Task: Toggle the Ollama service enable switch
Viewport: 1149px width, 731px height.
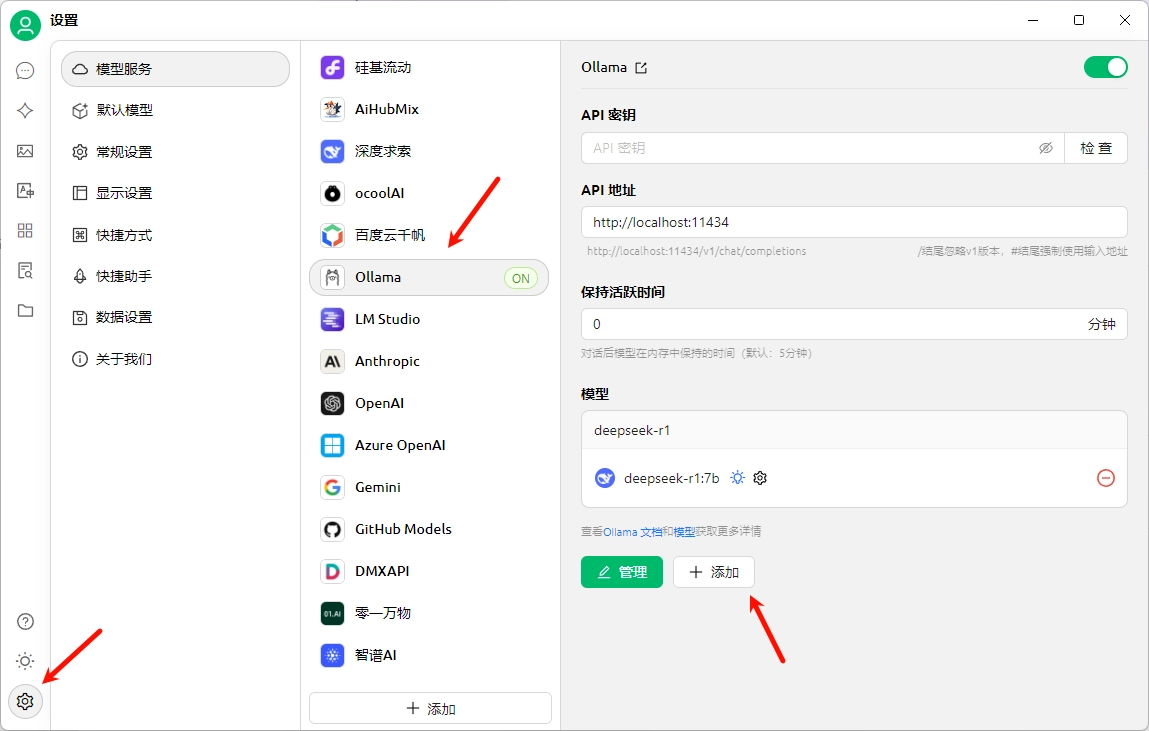Action: (1105, 67)
